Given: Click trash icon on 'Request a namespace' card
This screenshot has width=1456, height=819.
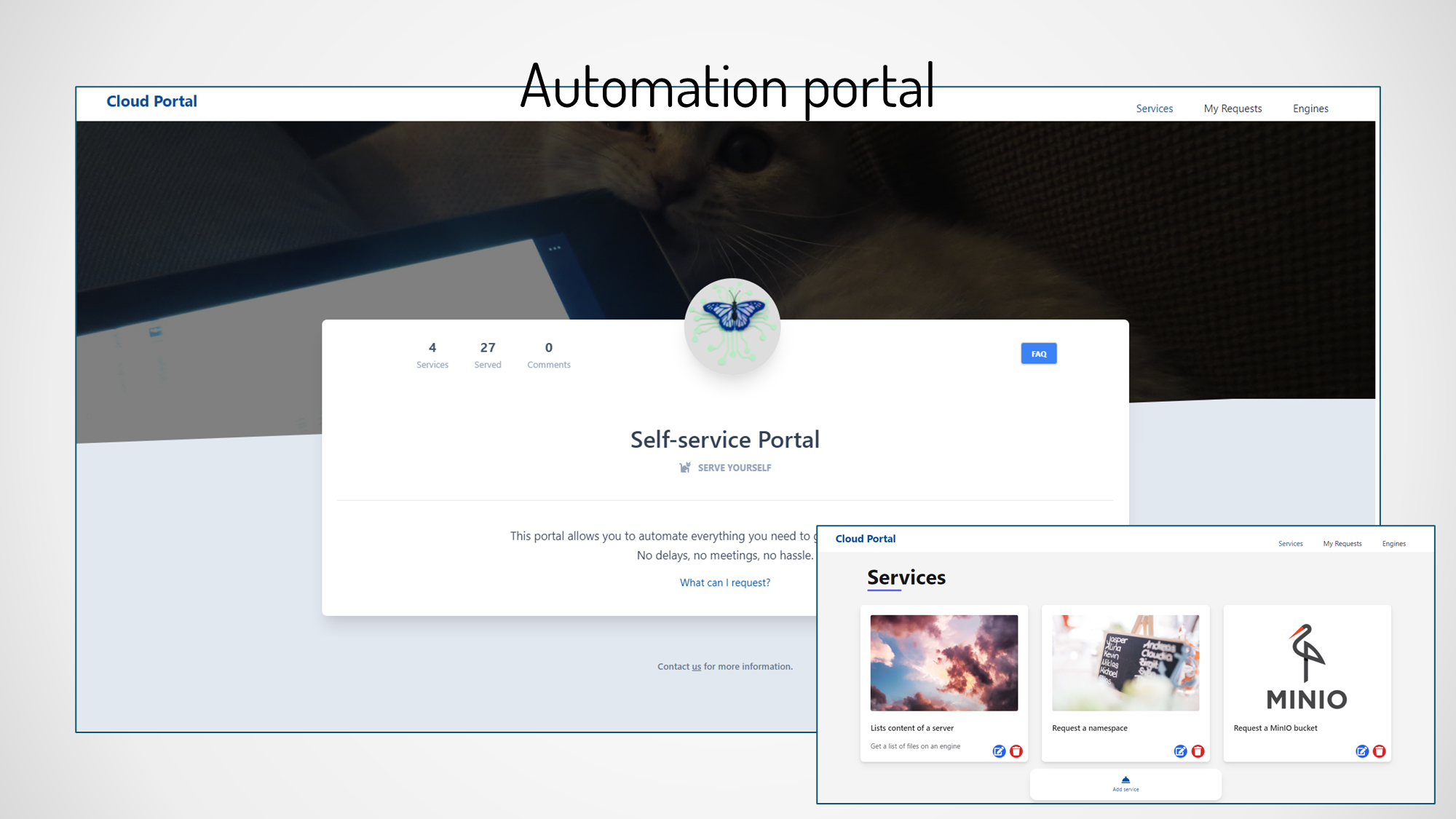Looking at the screenshot, I should (1198, 751).
